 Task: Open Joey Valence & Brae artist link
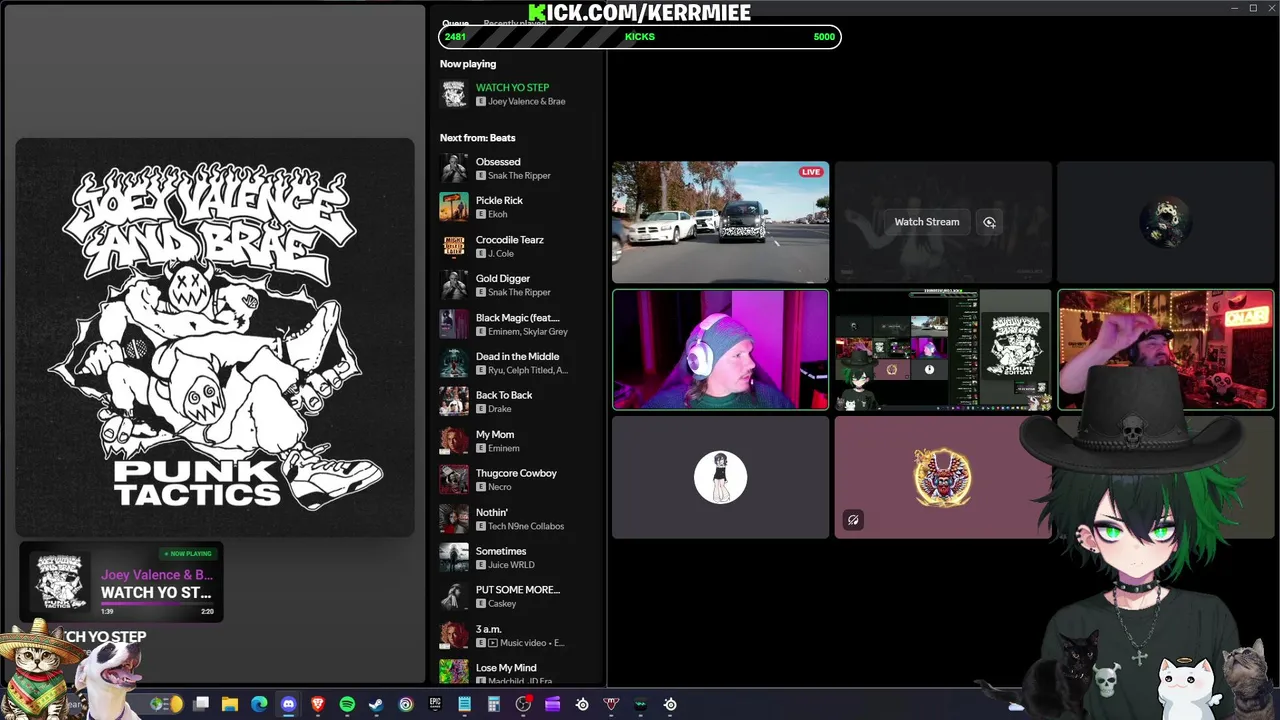[526, 101]
